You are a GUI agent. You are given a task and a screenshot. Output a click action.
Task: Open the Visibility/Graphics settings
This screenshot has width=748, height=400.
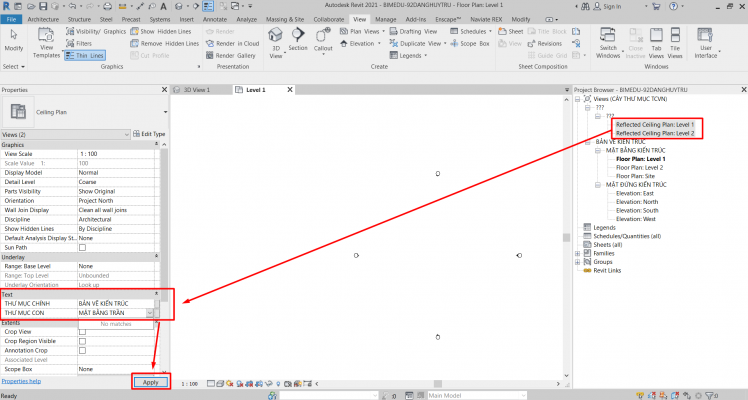95,31
